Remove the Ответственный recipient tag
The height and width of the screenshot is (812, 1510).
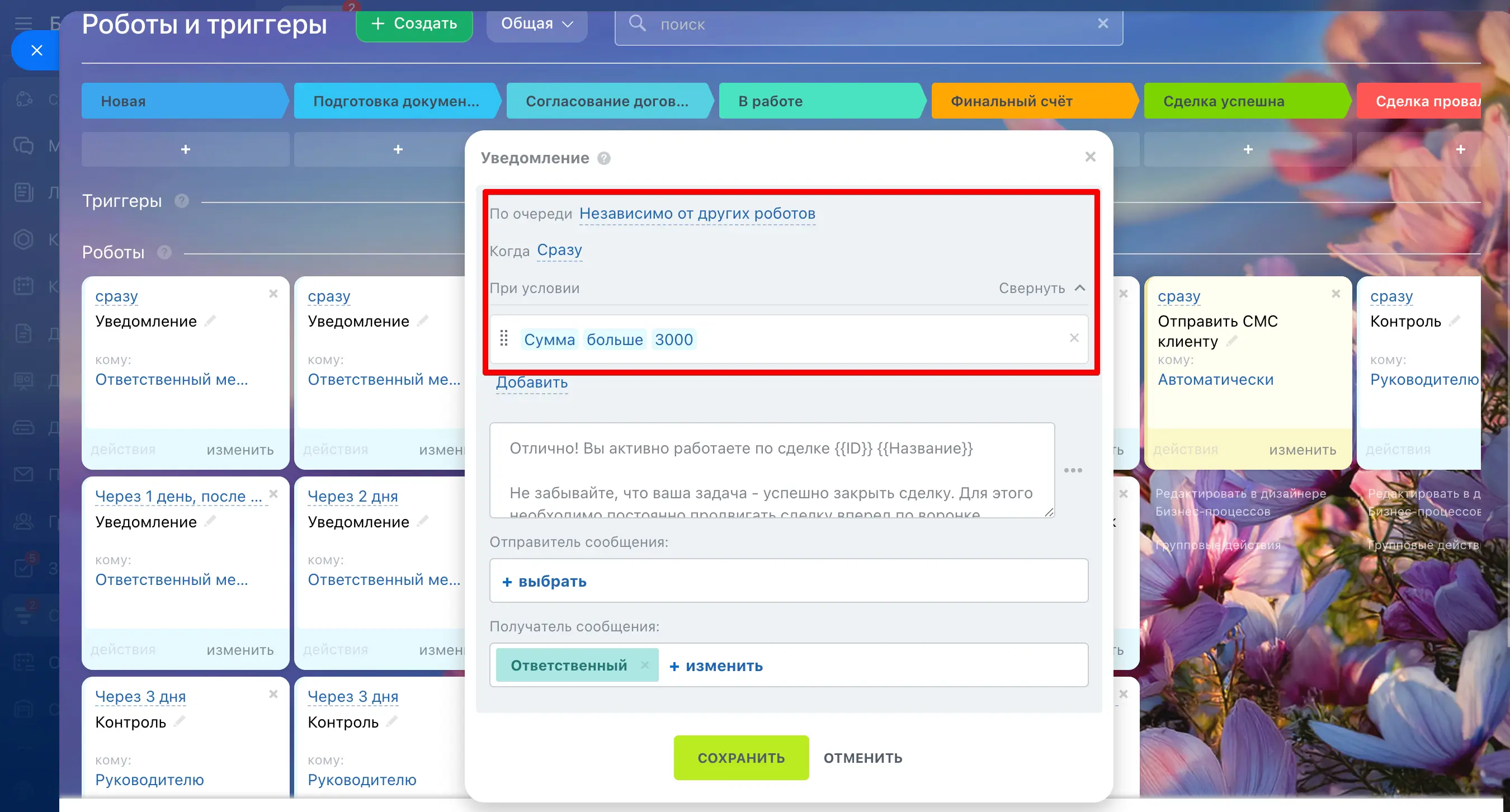point(644,665)
